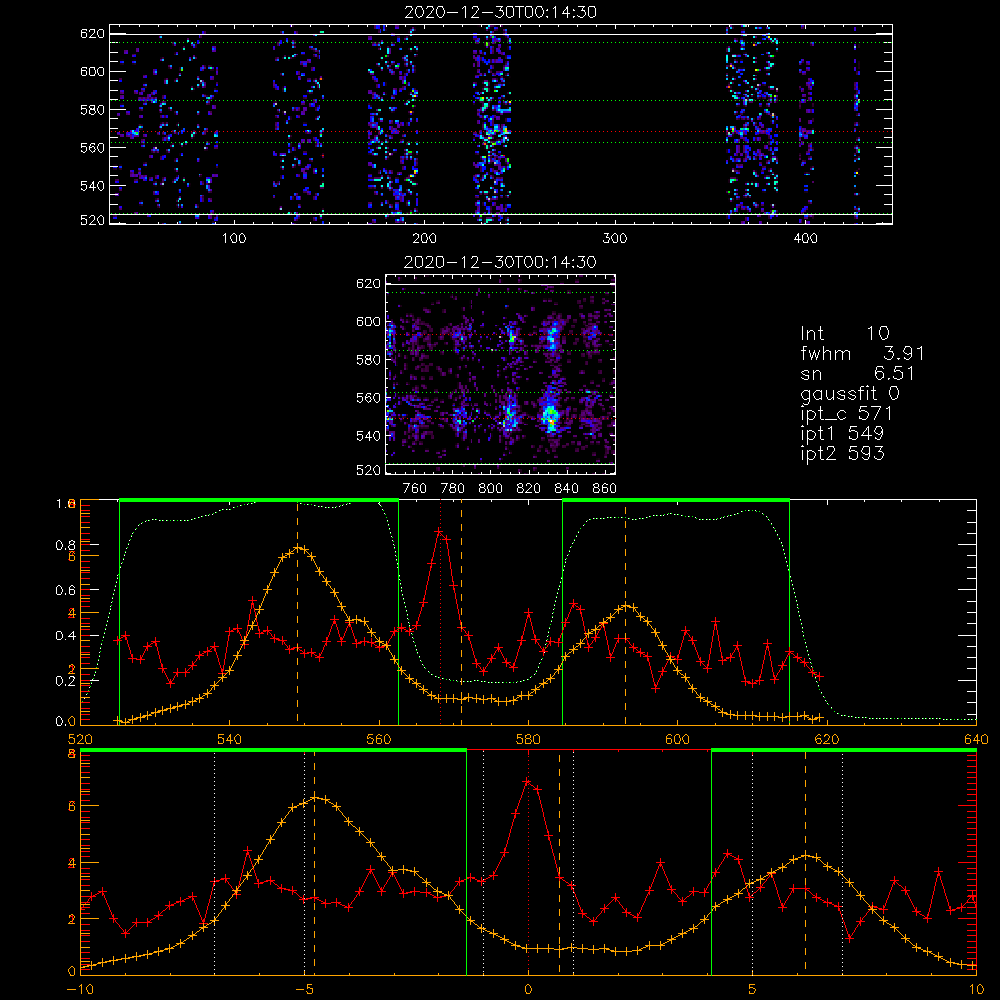Click x-axis label 800 of the zoomed image
Screen dimensions: 1000x1000
click(x=490, y=489)
